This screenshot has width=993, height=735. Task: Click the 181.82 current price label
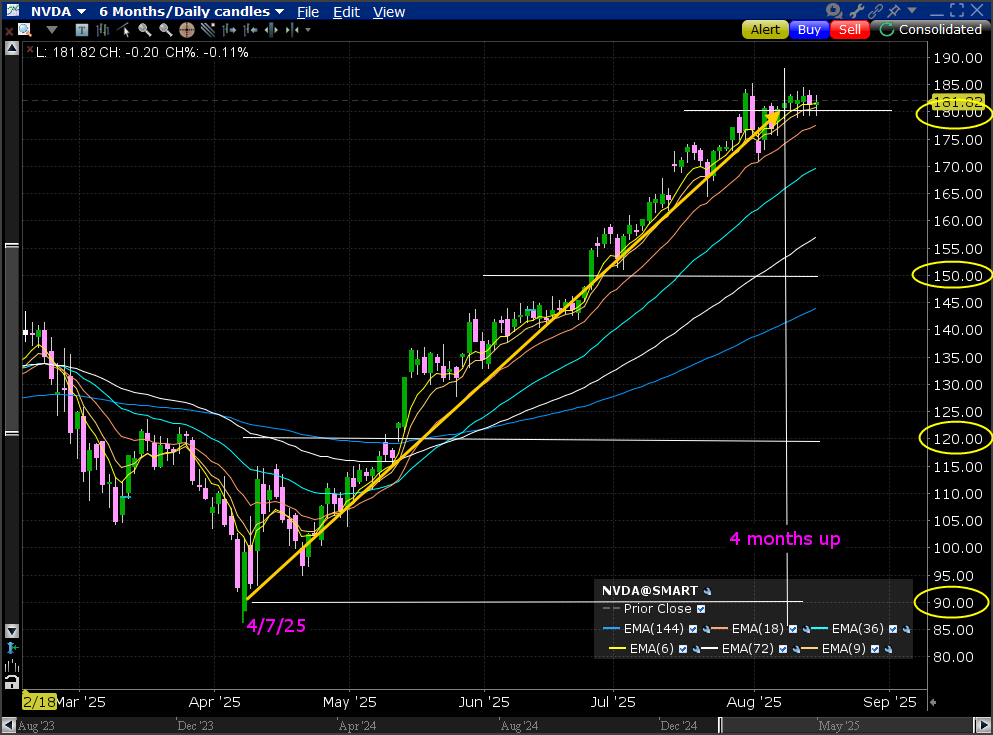[x=958, y=102]
